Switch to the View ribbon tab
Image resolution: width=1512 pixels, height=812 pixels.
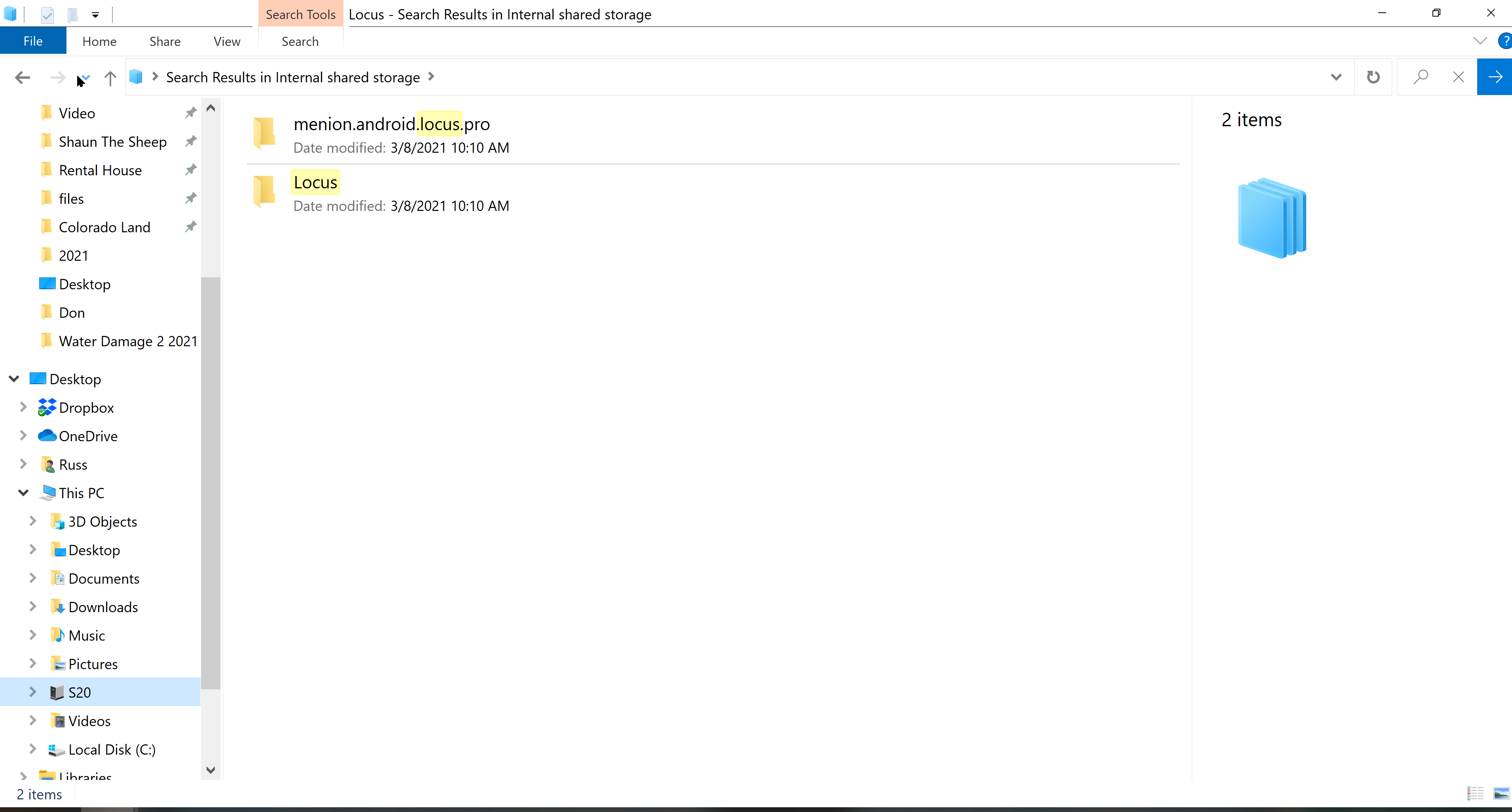click(227, 41)
